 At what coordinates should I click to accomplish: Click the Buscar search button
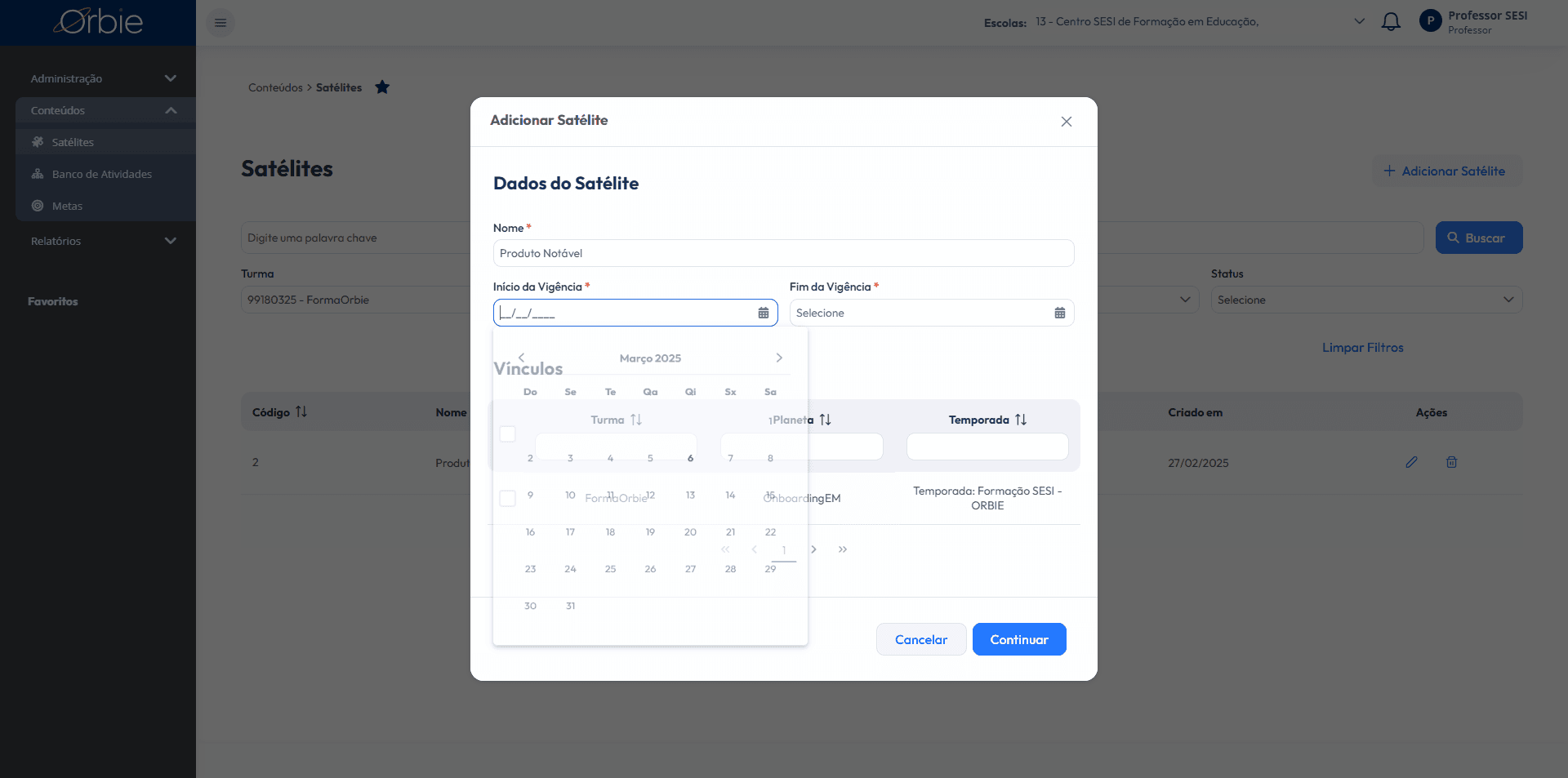pyautogui.click(x=1478, y=238)
